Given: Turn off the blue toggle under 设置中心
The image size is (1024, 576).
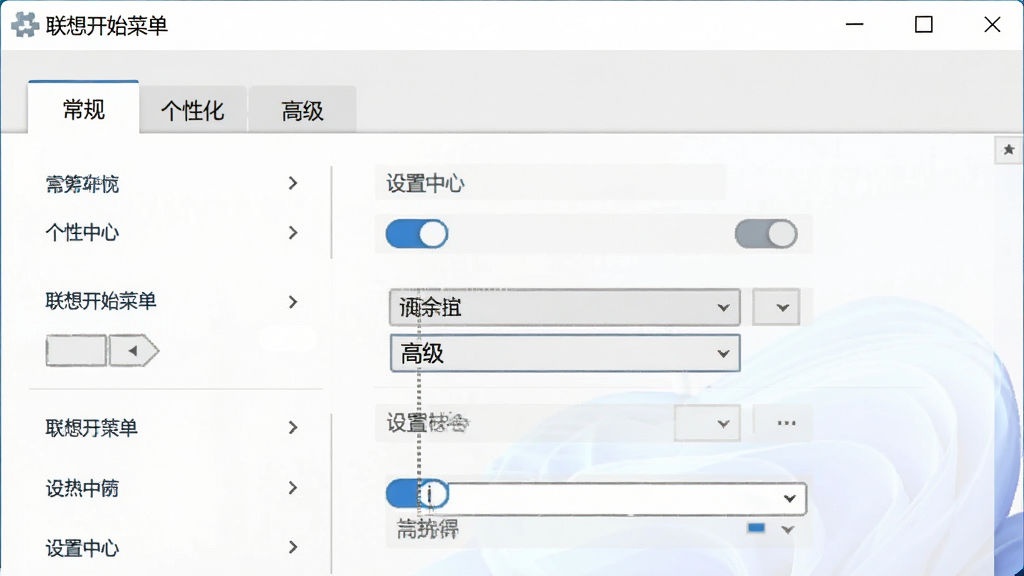Looking at the screenshot, I should [417, 234].
